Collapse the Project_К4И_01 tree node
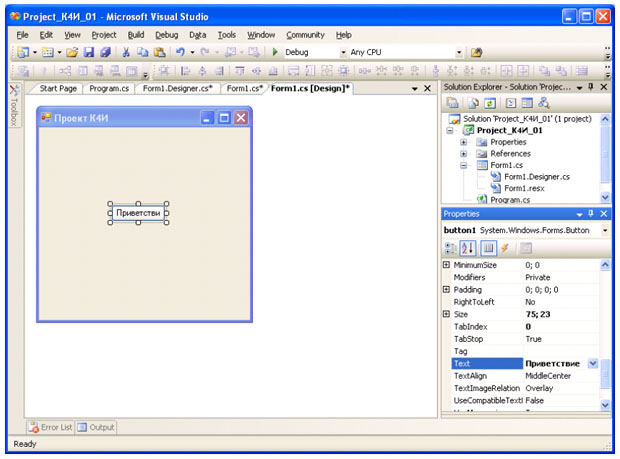 (x=450, y=130)
